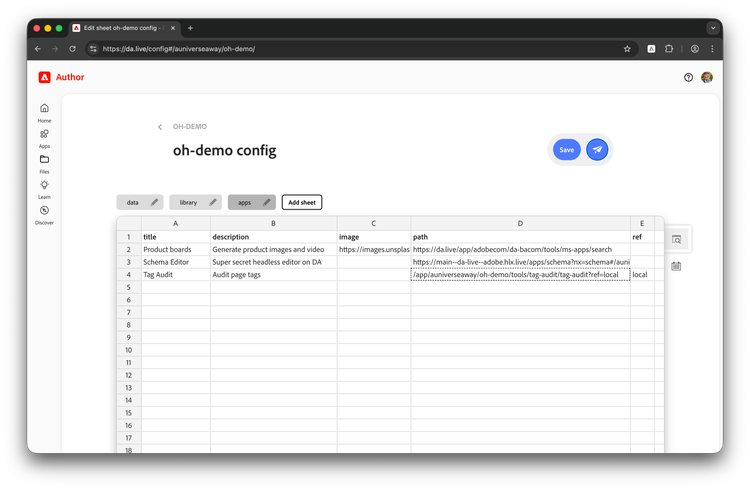
Task: Click the paper plane publish icon
Action: click(x=597, y=150)
